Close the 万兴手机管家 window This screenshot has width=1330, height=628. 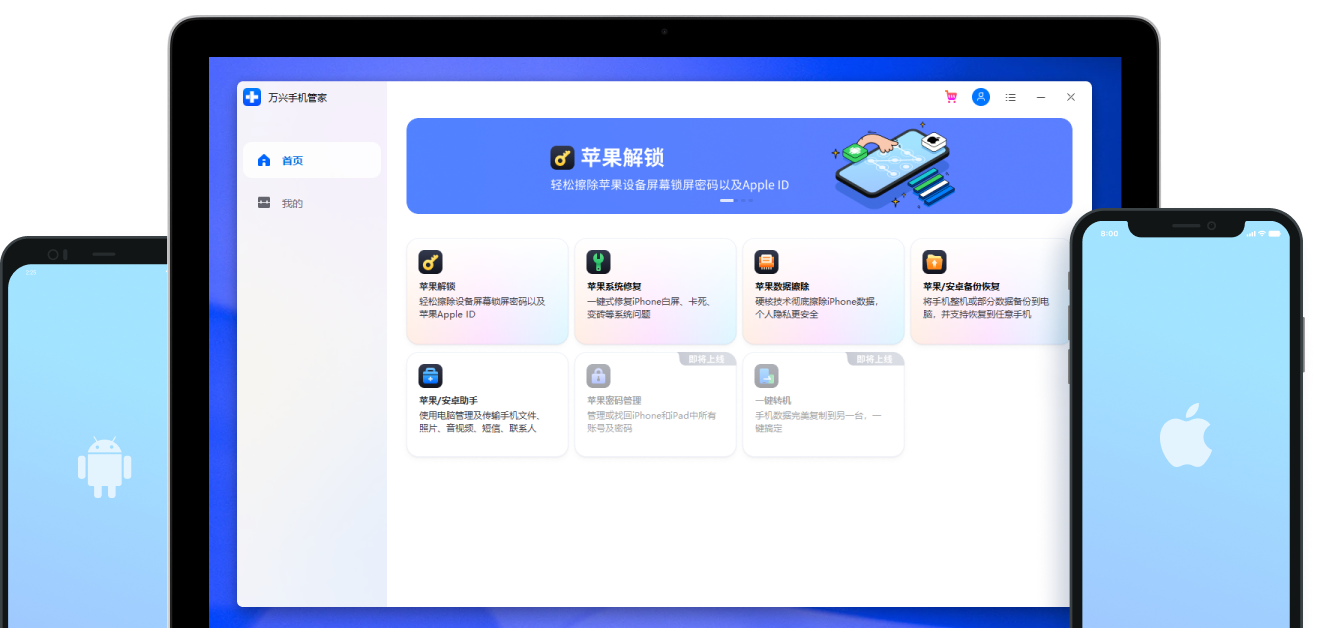pyautogui.click(x=1071, y=97)
